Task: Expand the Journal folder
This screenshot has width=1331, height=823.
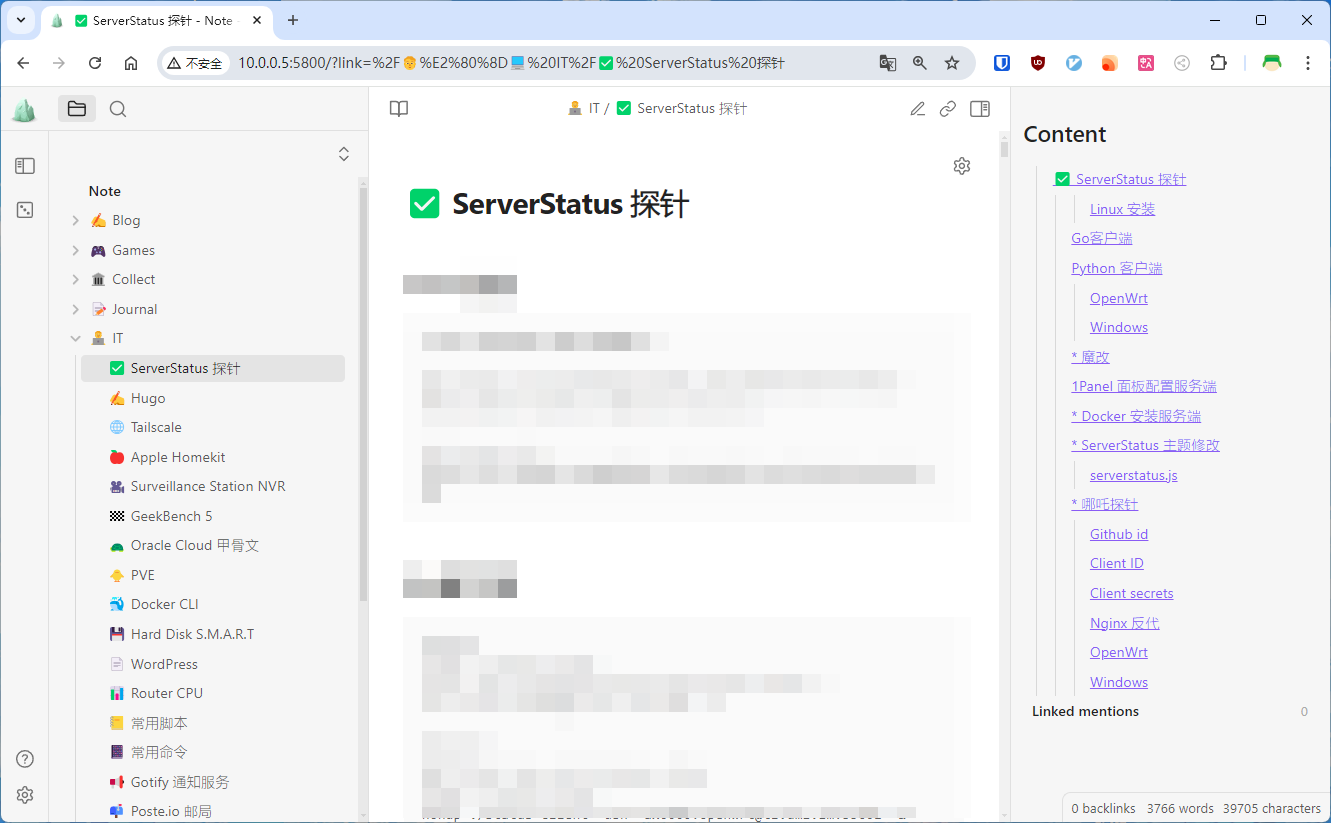Action: click(76, 309)
